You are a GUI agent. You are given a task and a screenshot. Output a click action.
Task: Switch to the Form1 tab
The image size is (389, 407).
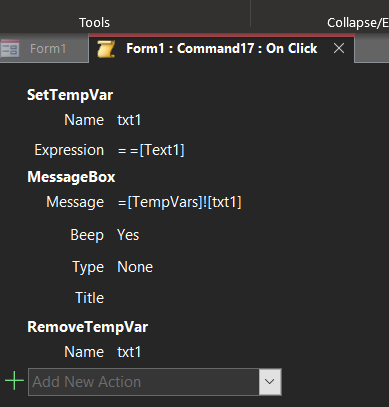44,49
